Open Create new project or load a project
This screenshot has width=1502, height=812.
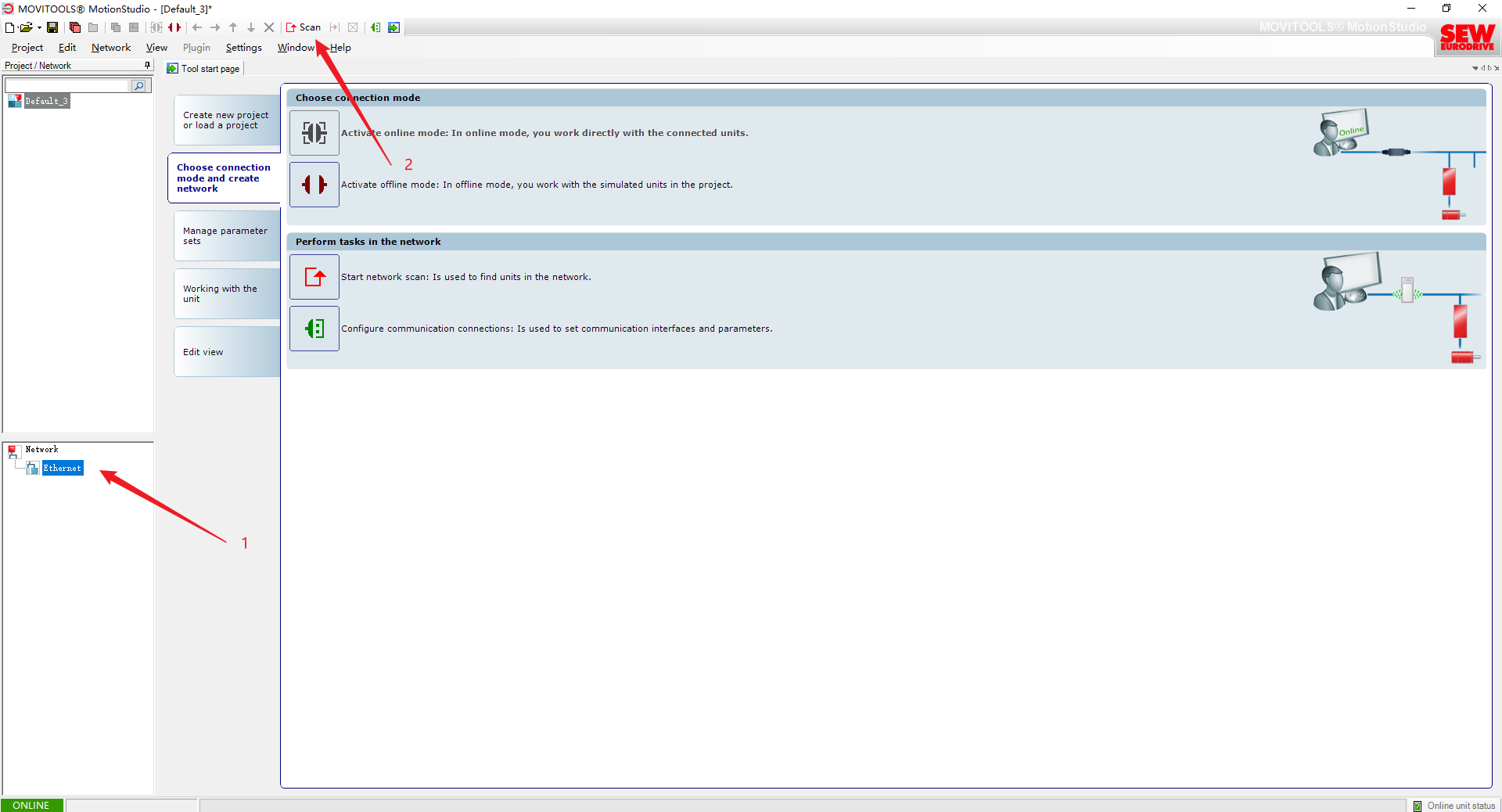[x=226, y=120]
